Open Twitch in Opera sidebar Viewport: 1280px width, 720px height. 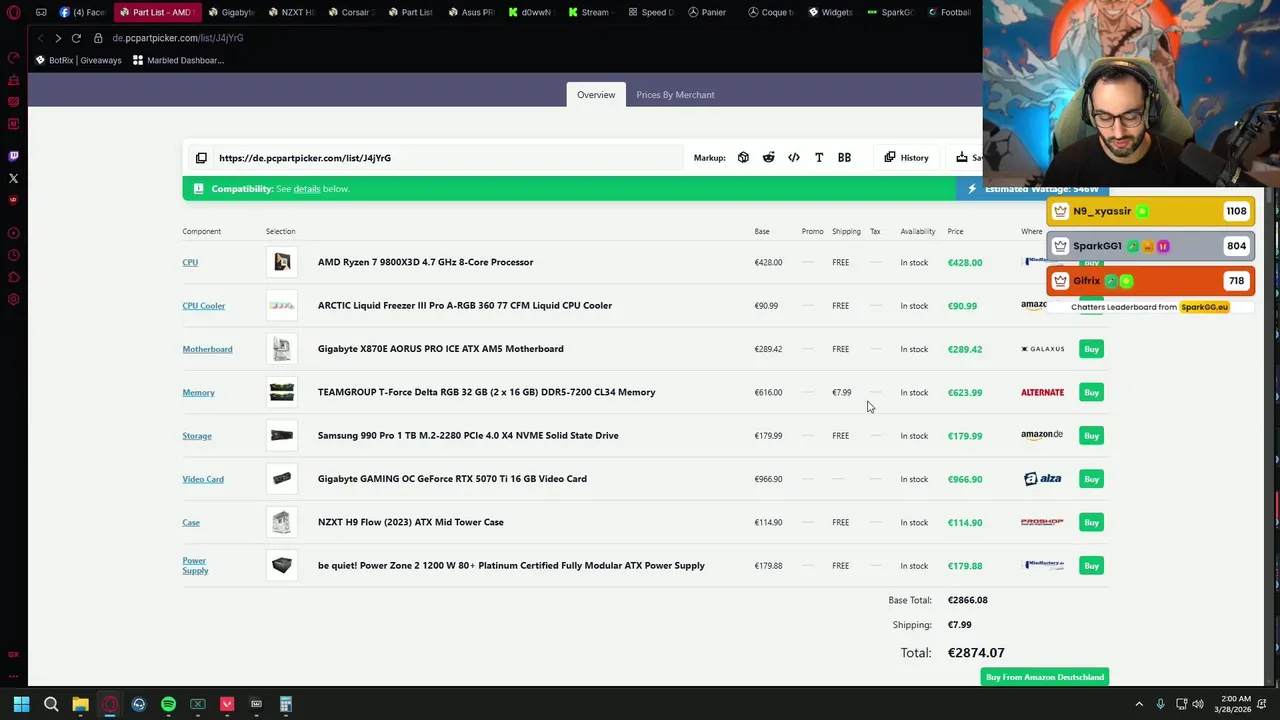tap(13, 156)
